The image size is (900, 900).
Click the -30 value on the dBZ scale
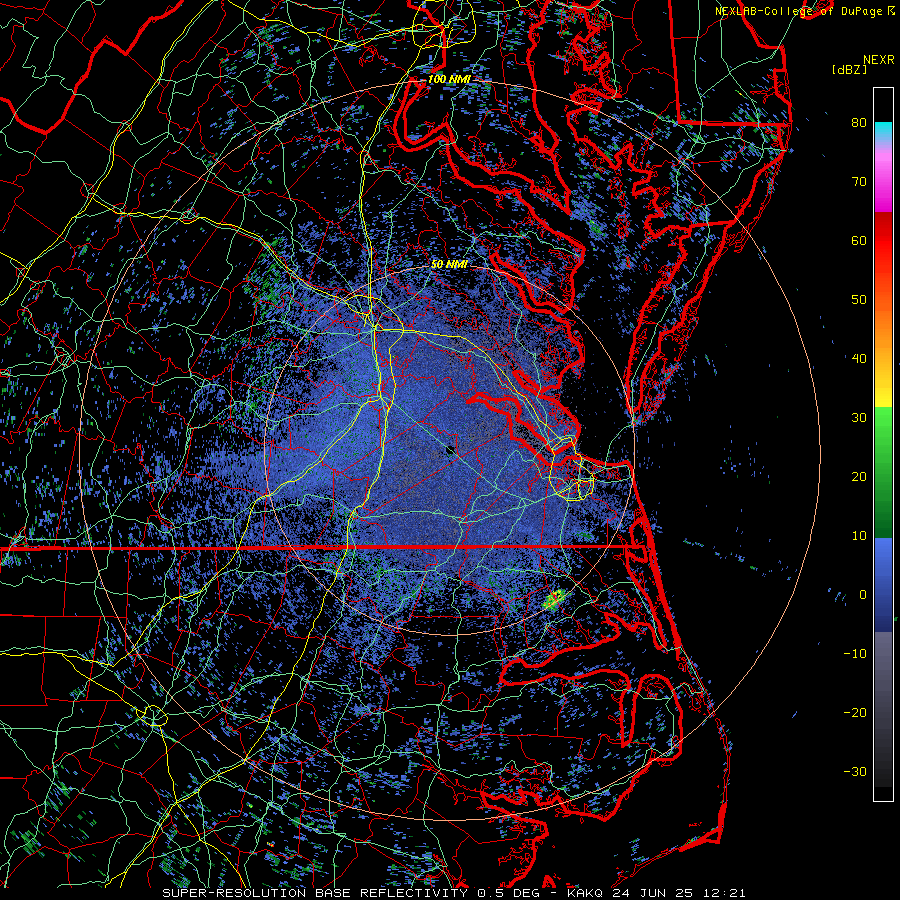pyautogui.click(x=855, y=771)
